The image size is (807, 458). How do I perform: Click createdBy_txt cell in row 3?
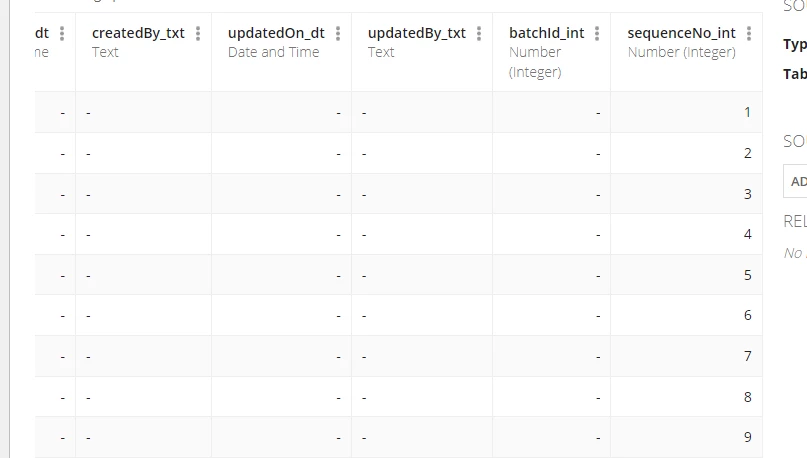pyautogui.click(x=144, y=194)
